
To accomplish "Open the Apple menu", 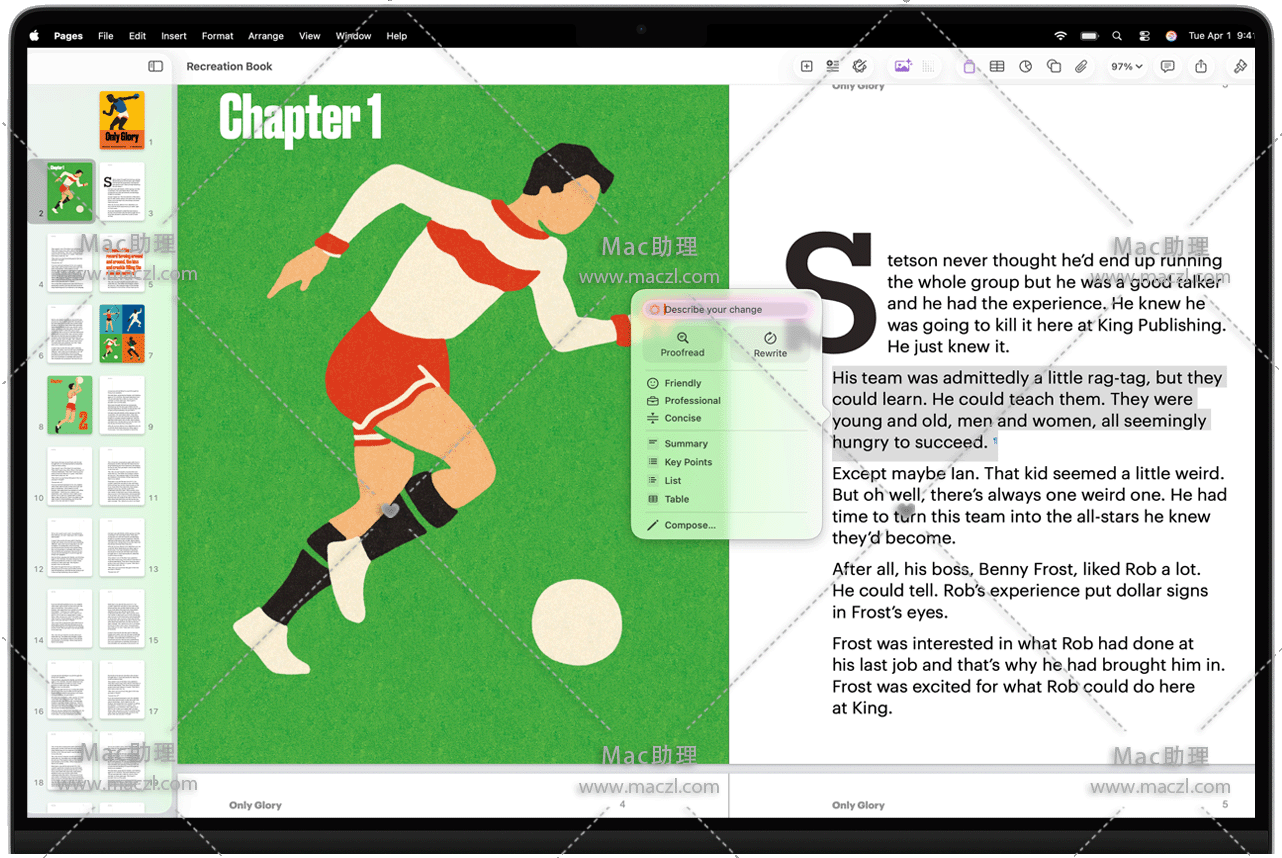I will click(x=35, y=36).
